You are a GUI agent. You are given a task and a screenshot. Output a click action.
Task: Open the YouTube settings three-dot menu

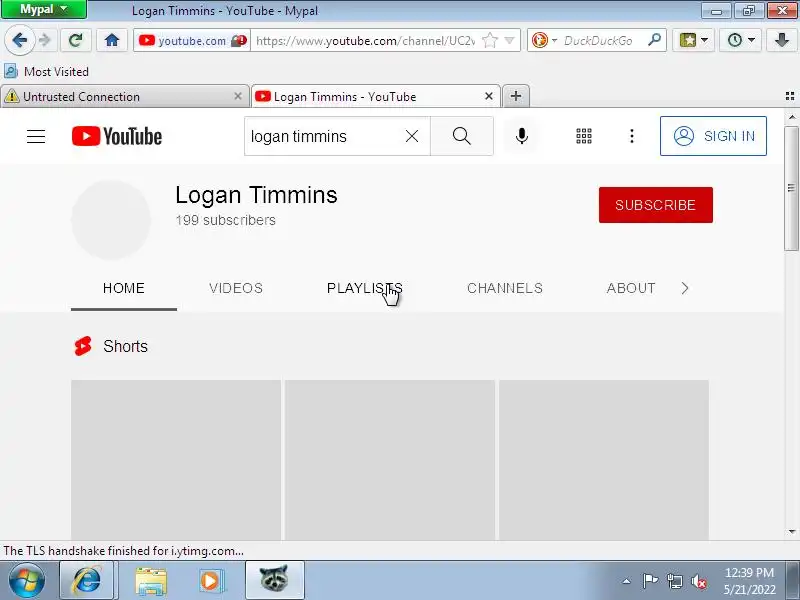point(632,136)
